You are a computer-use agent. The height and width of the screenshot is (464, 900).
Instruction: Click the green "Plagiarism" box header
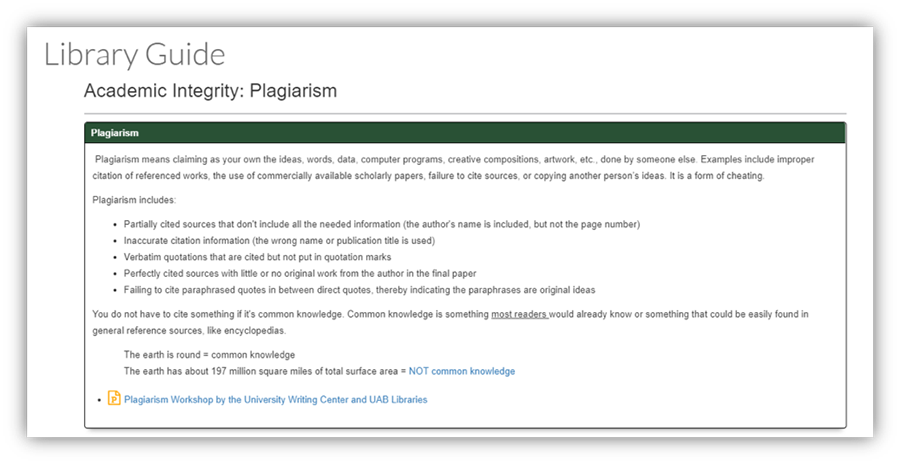tap(115, 132)
